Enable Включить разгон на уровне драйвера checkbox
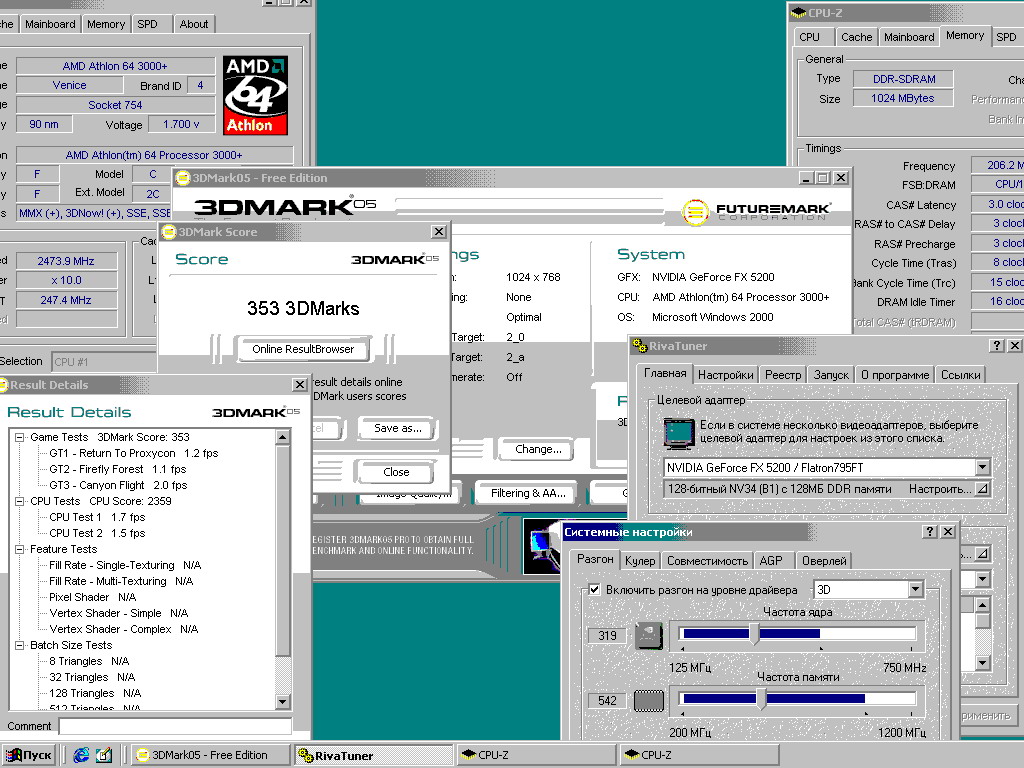This screenshot has height=768, width=1024. coord(594,589)
